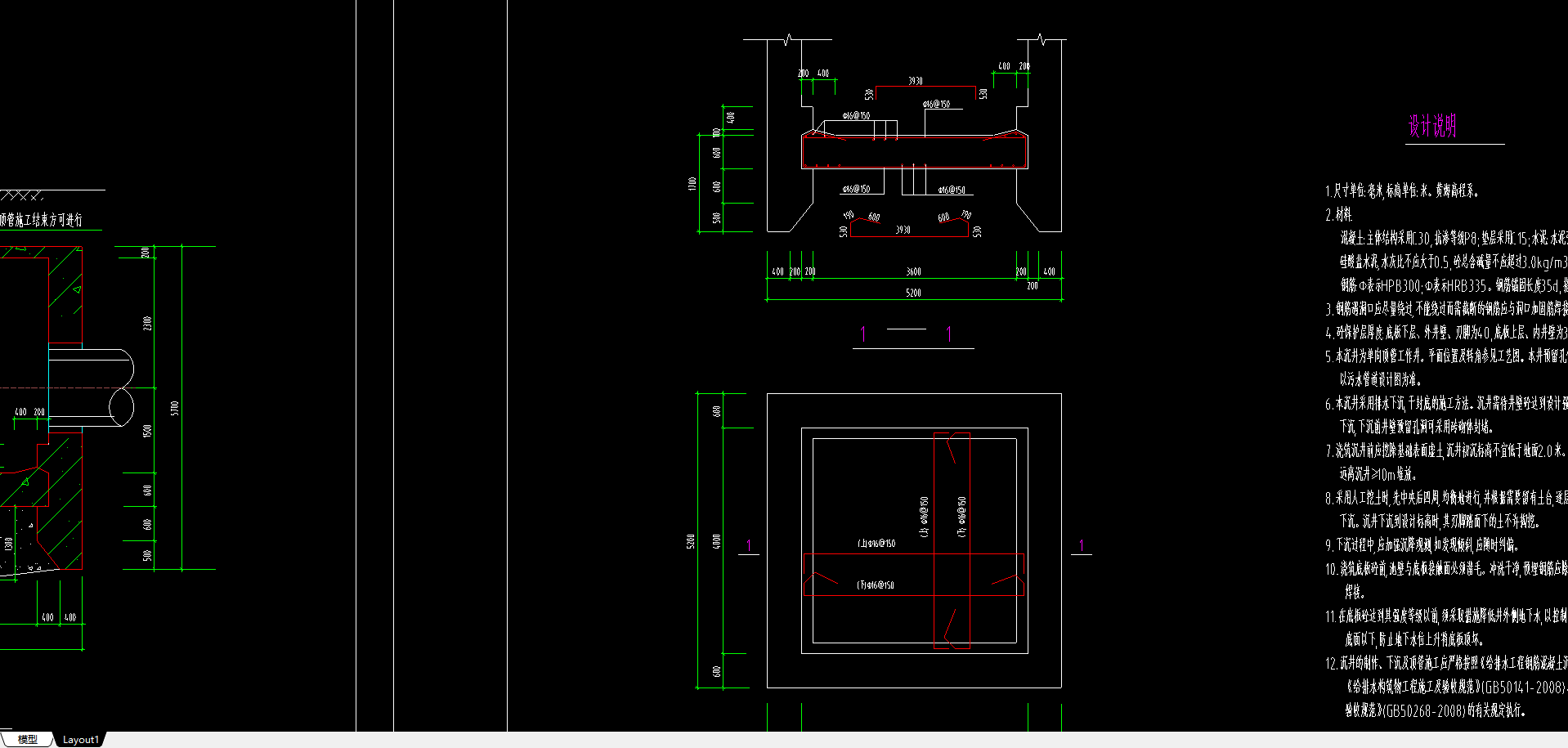Select the line containing (GB50268-2008)
This screenshot has height=748, width=1568.
[x=1435, y=710]
